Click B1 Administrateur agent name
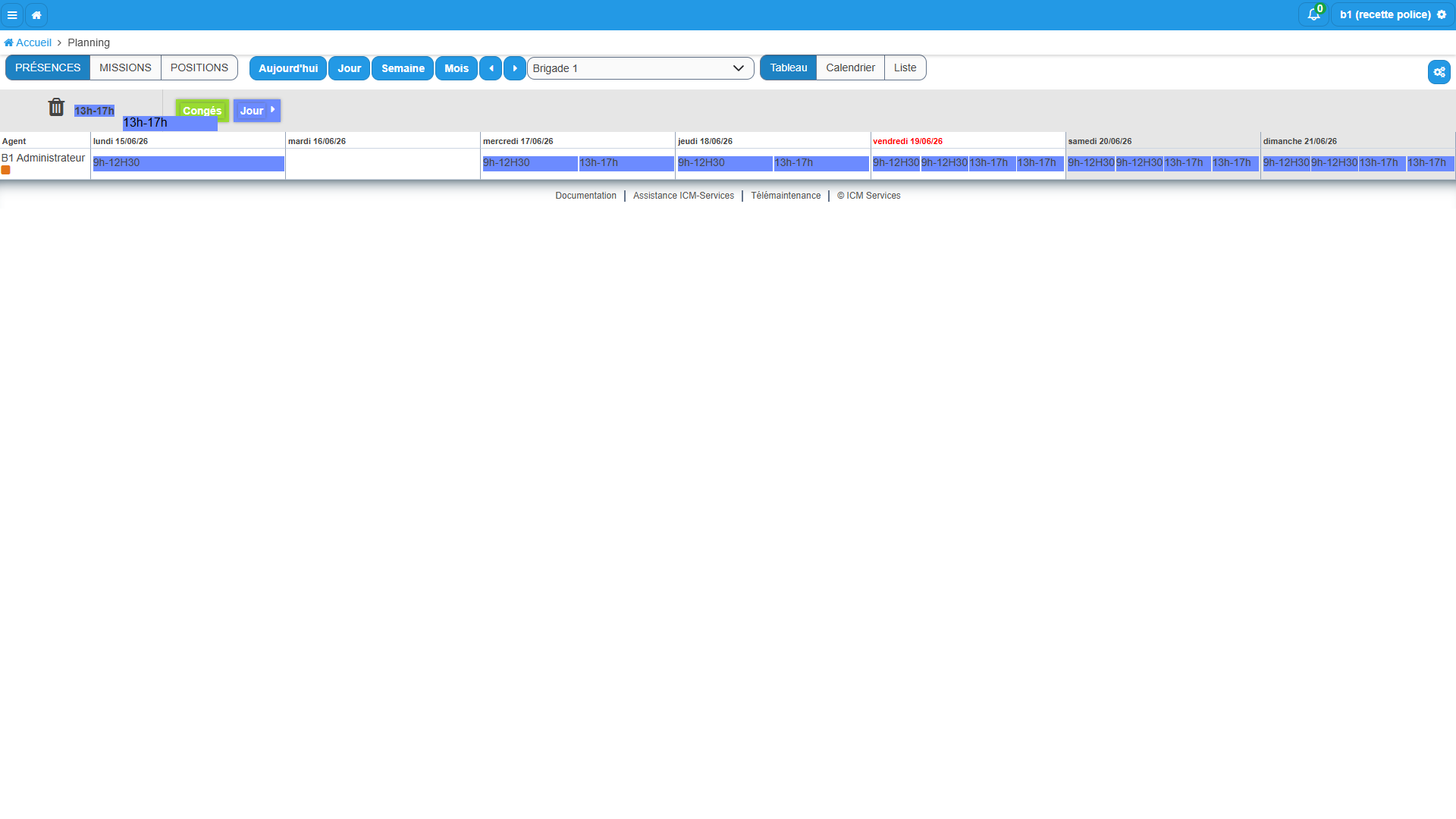The height and width of the screenshot is (819, 1456). [x=43, y=158]
